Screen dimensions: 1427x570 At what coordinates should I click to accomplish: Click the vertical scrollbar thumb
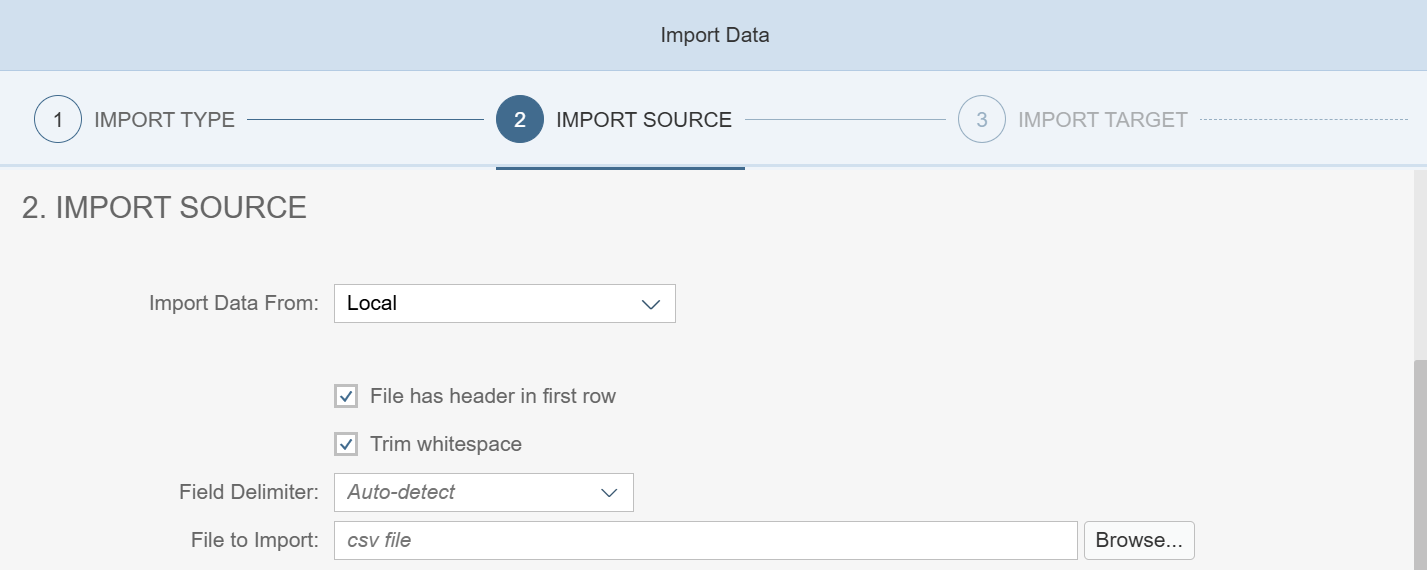click(x=1419, y=460)
